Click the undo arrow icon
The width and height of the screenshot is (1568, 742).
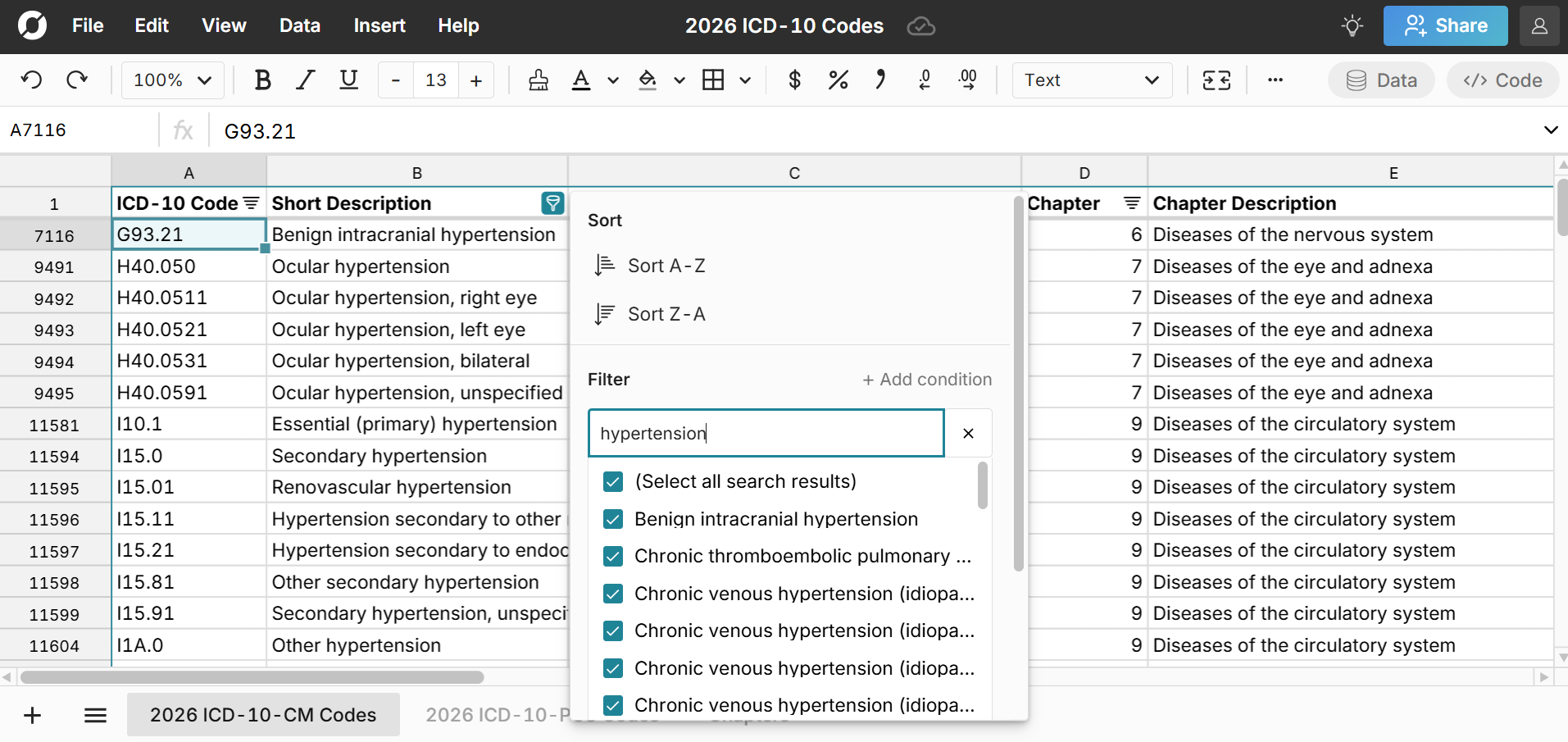pos(32,80)
